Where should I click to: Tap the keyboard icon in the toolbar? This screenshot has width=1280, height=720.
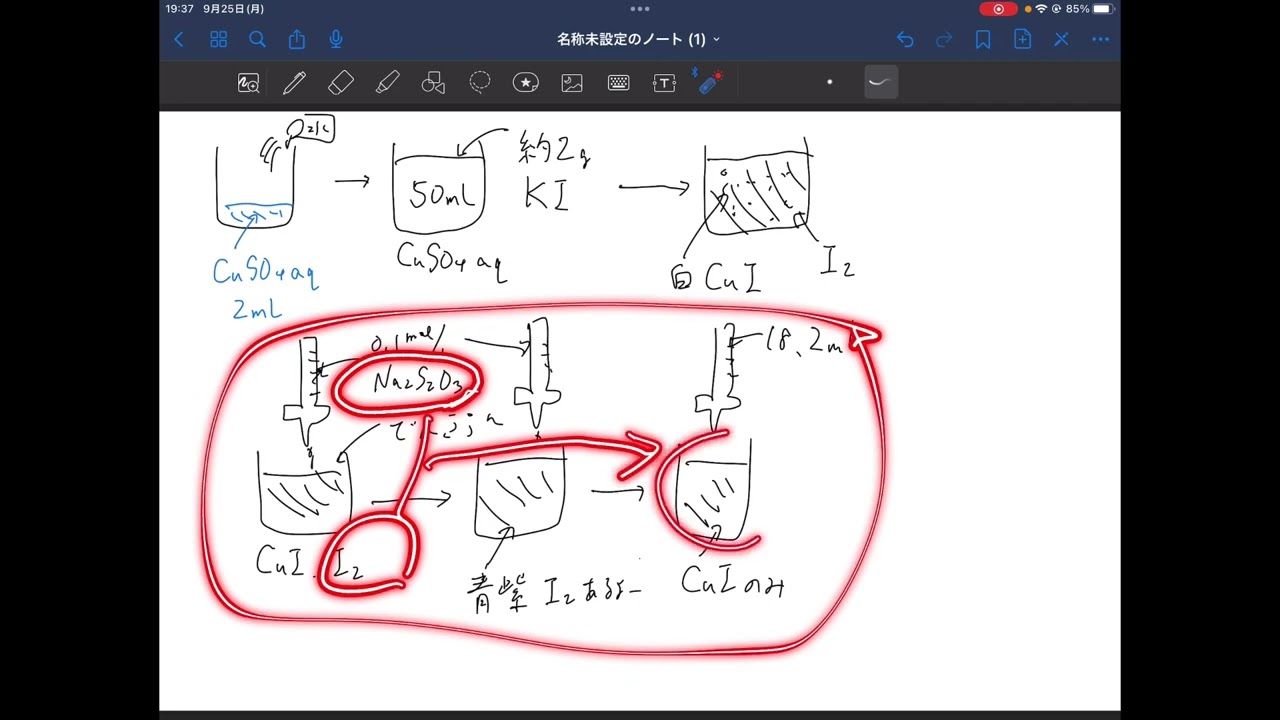point(618,83)
